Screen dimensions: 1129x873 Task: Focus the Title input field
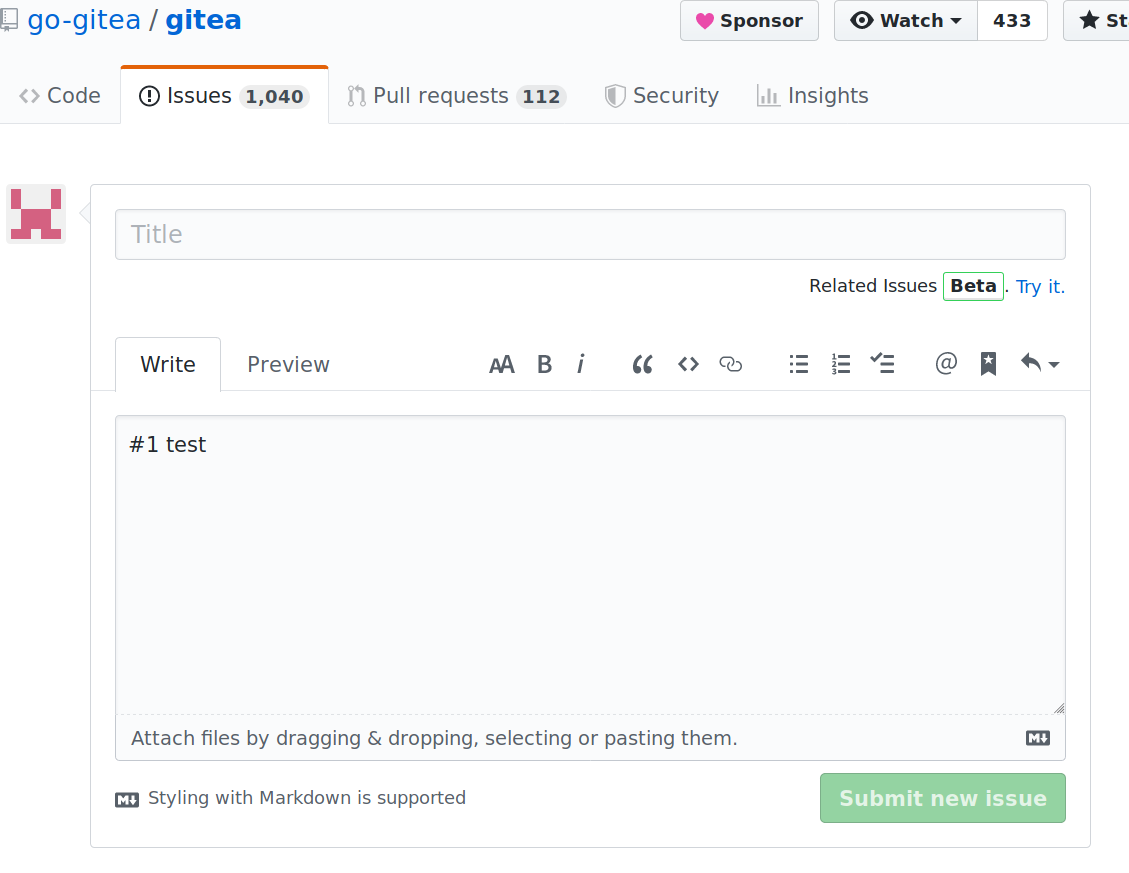pos(590,235)
